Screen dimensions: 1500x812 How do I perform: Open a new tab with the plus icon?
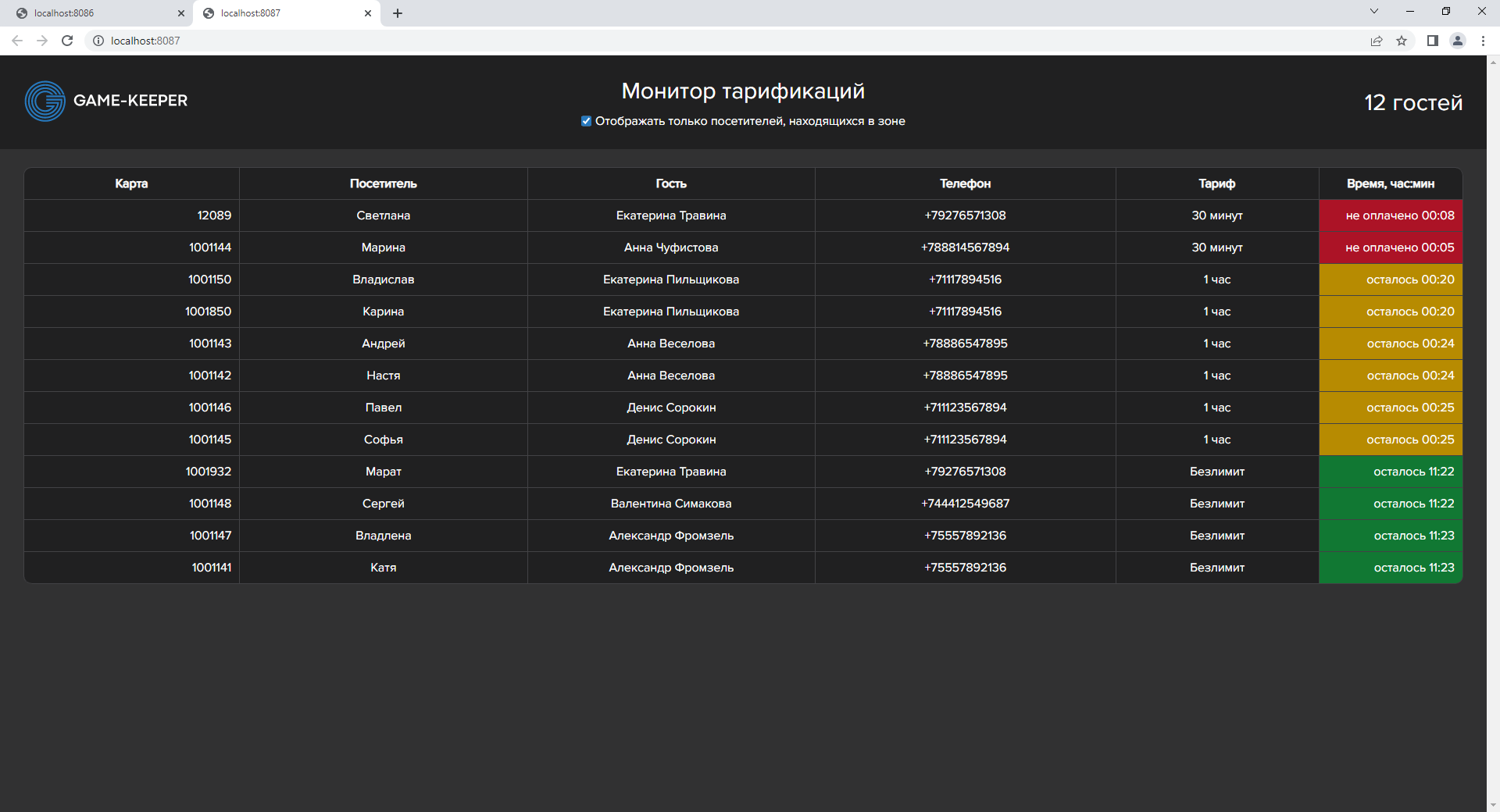(398, 13)
